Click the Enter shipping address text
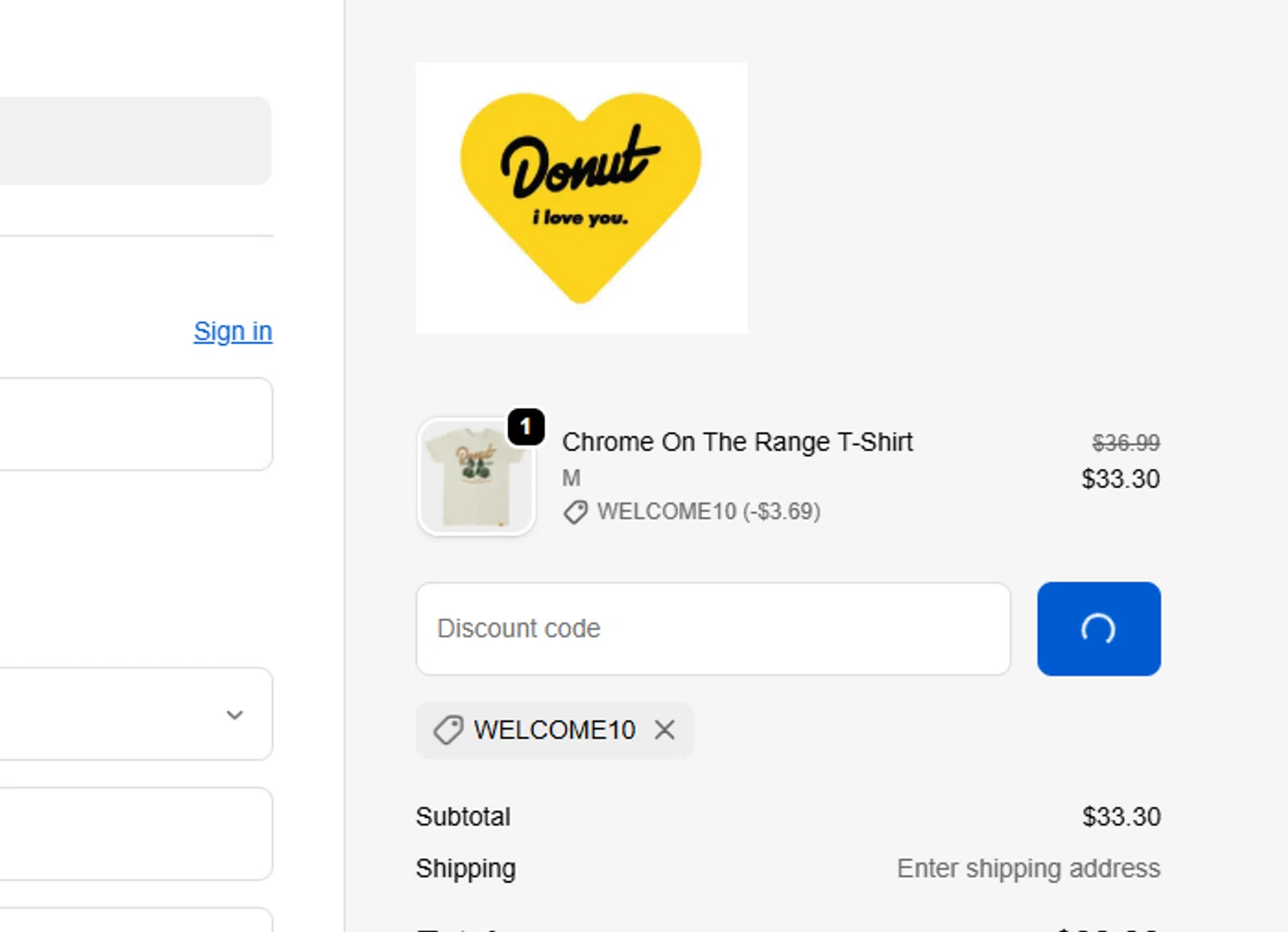 coord(1028,868)
